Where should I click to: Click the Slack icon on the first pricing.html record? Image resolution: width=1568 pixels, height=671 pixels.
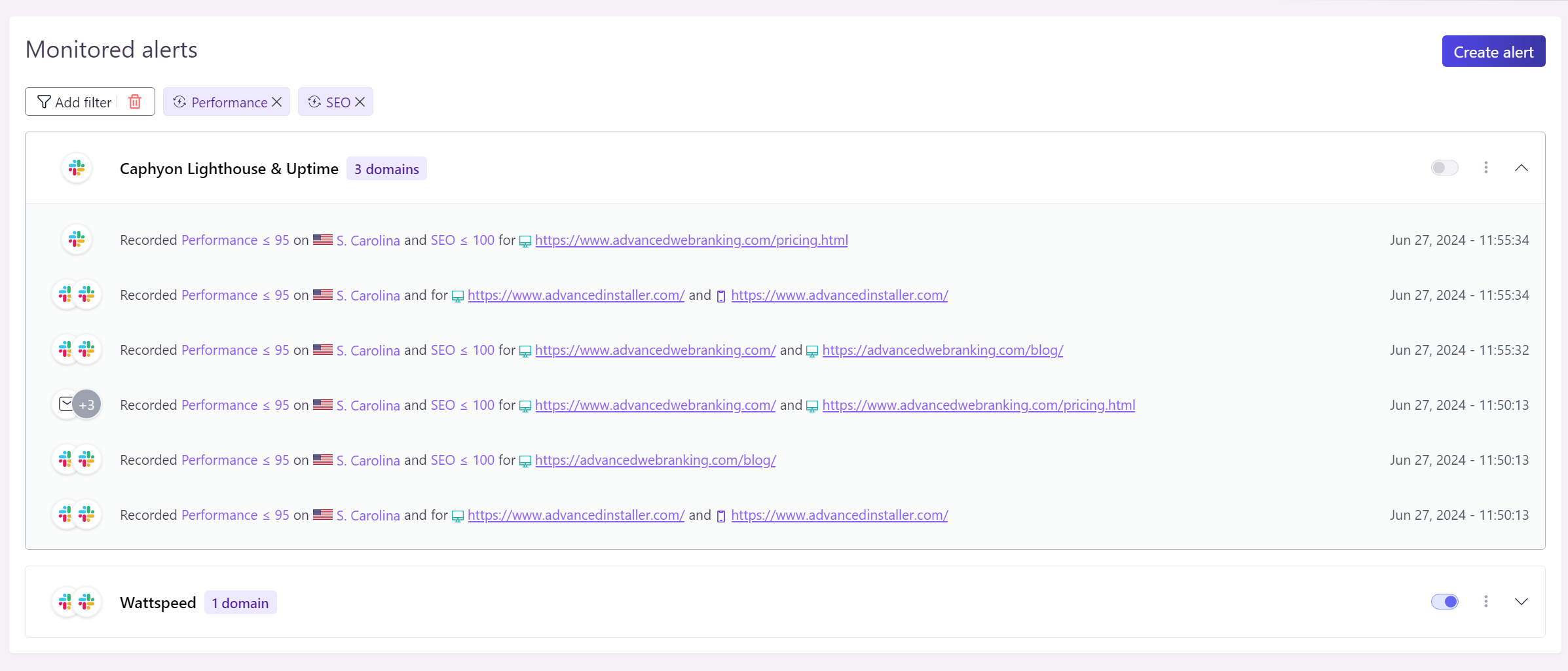pos(77,240)
